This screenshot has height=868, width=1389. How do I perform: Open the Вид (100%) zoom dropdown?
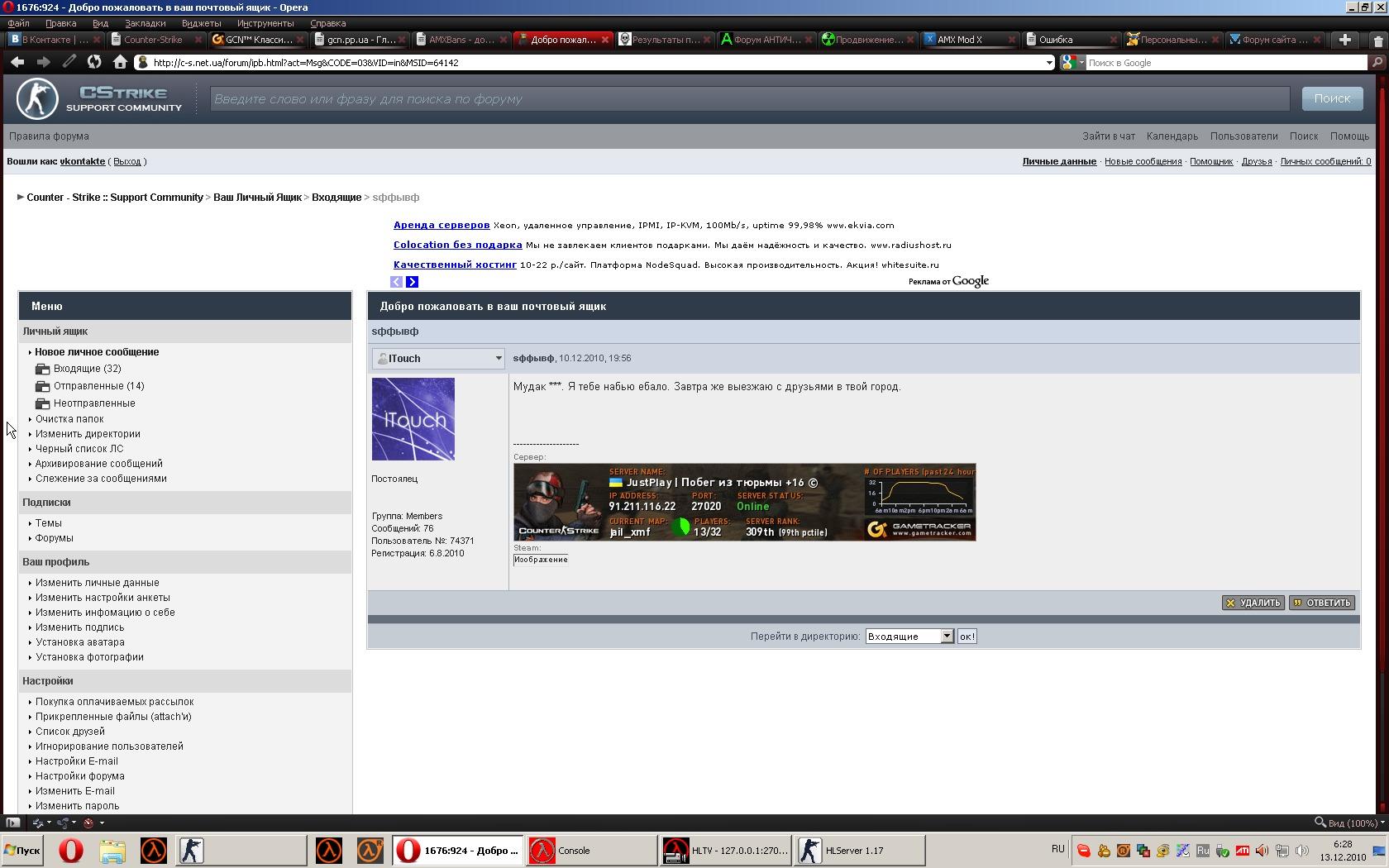click(x=1348, y=823)
